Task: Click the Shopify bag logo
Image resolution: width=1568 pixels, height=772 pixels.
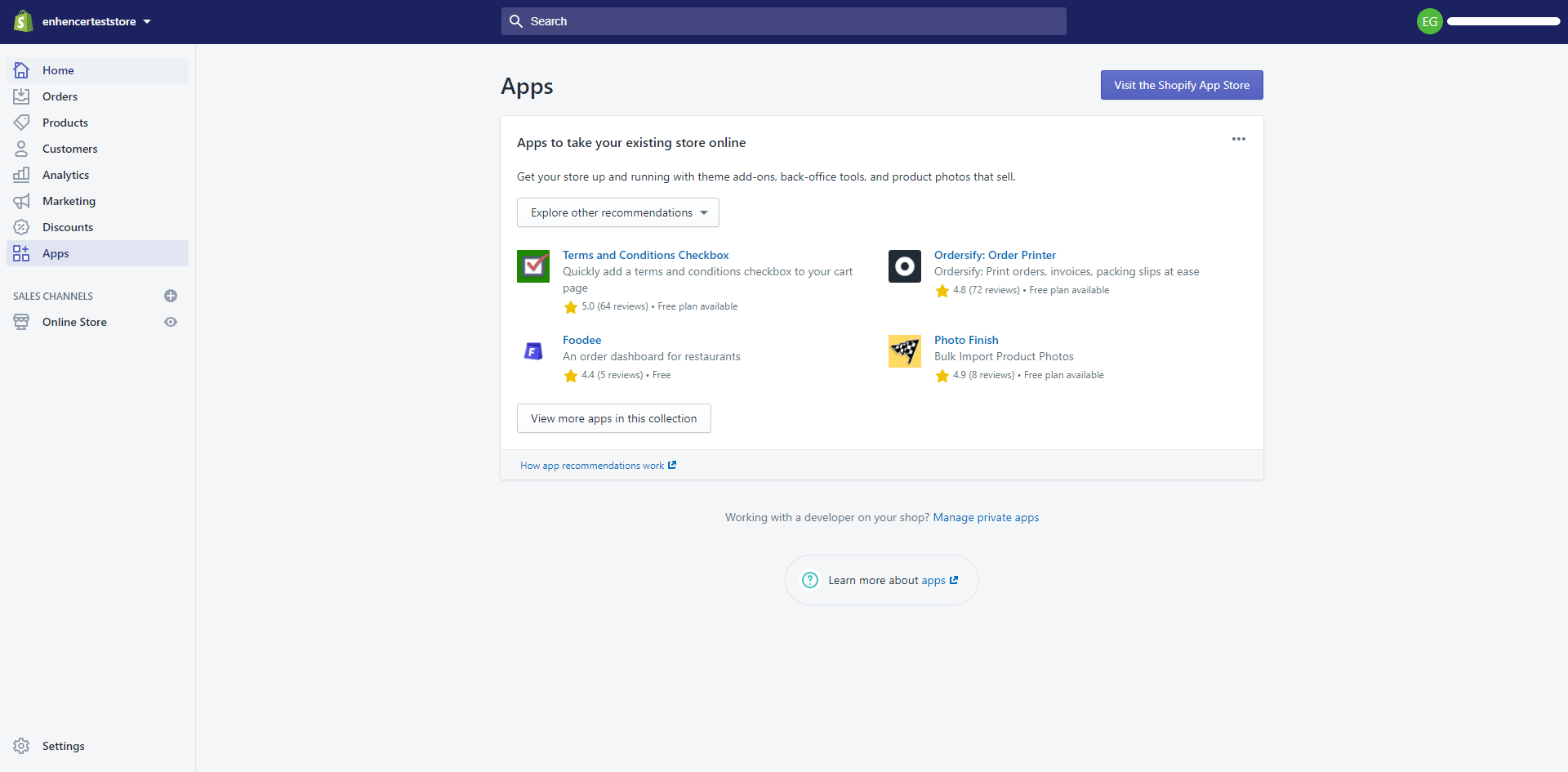Action: point(23,21)
